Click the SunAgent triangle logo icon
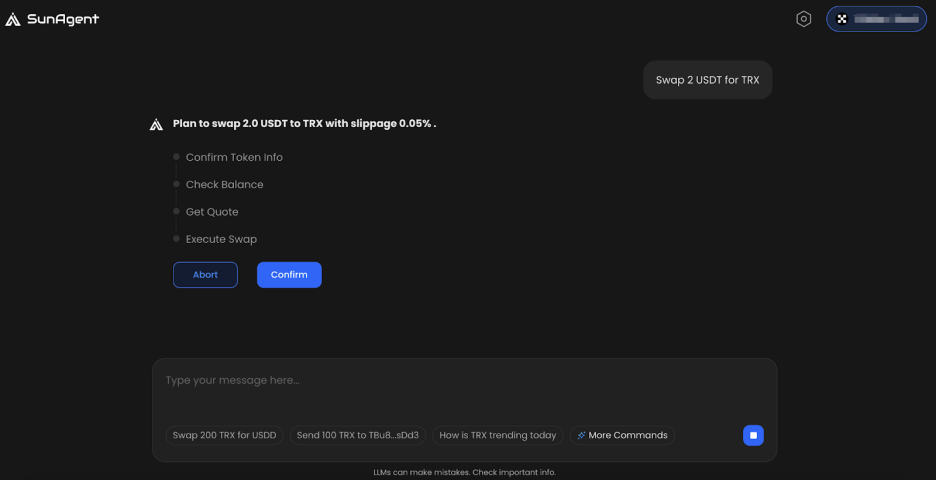This screenshot has width=936, height=480. tap(13, 19)
